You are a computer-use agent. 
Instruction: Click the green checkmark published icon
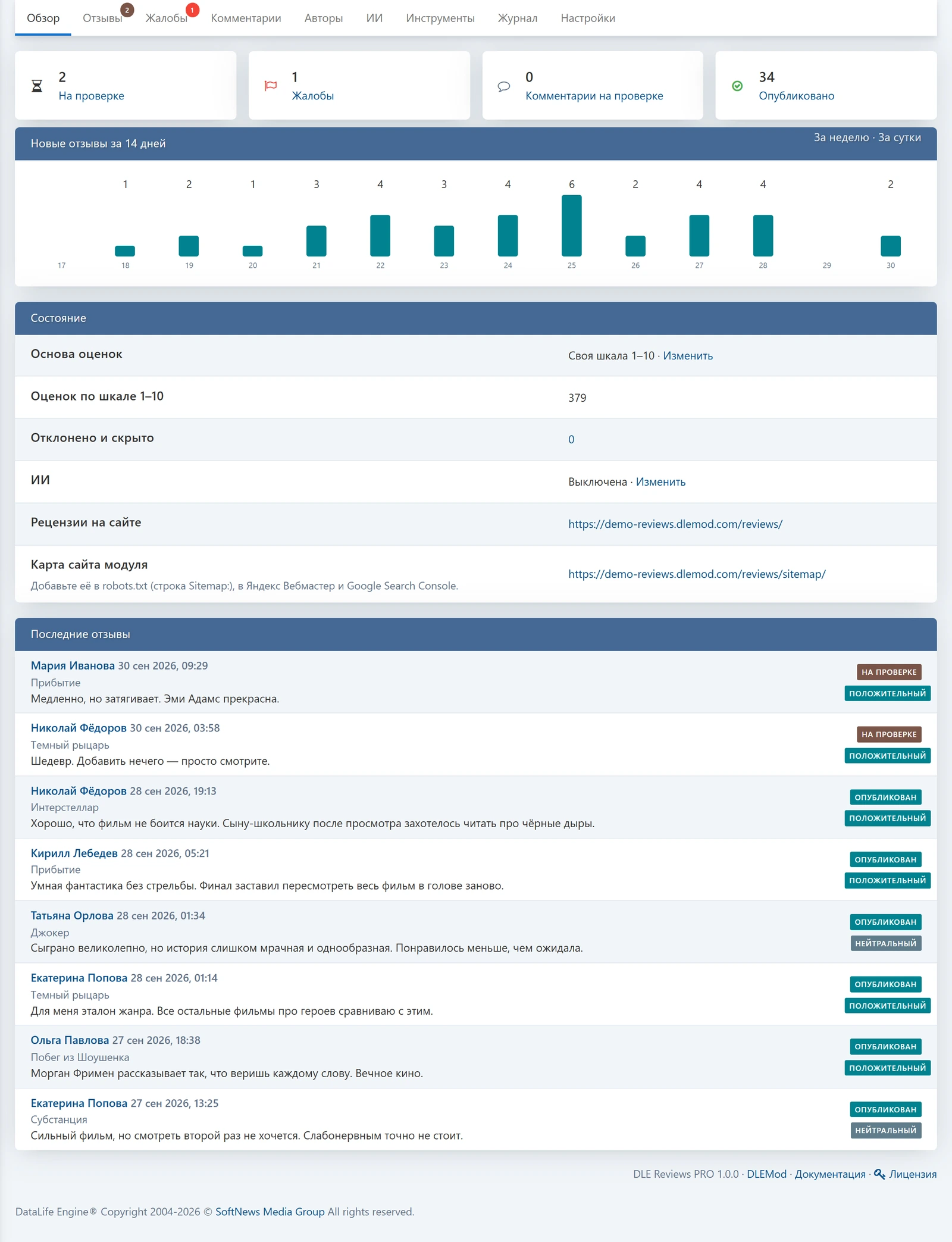coord(737,86)
